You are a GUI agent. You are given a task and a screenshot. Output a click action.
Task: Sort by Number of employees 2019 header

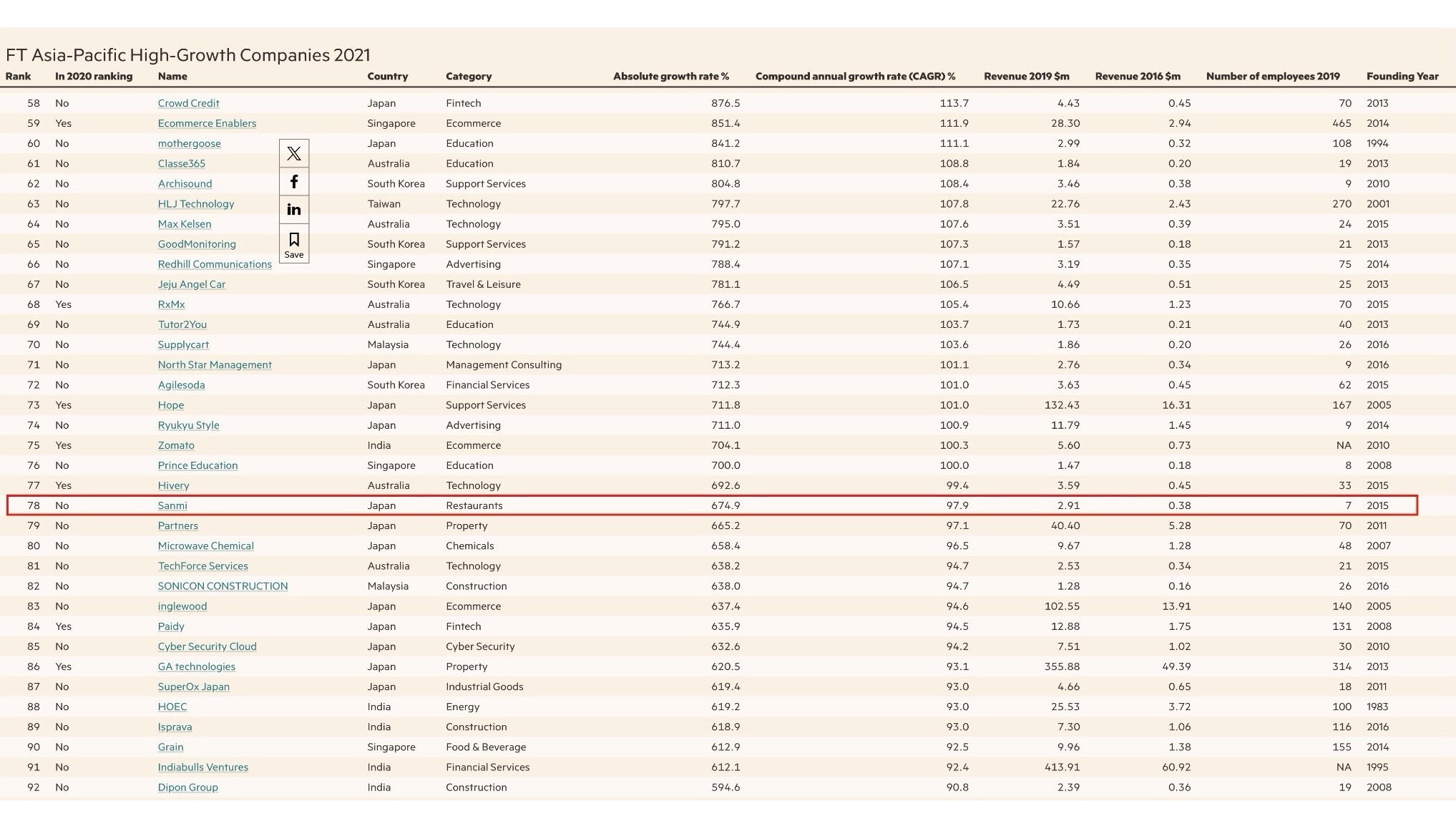point(1272,76)
